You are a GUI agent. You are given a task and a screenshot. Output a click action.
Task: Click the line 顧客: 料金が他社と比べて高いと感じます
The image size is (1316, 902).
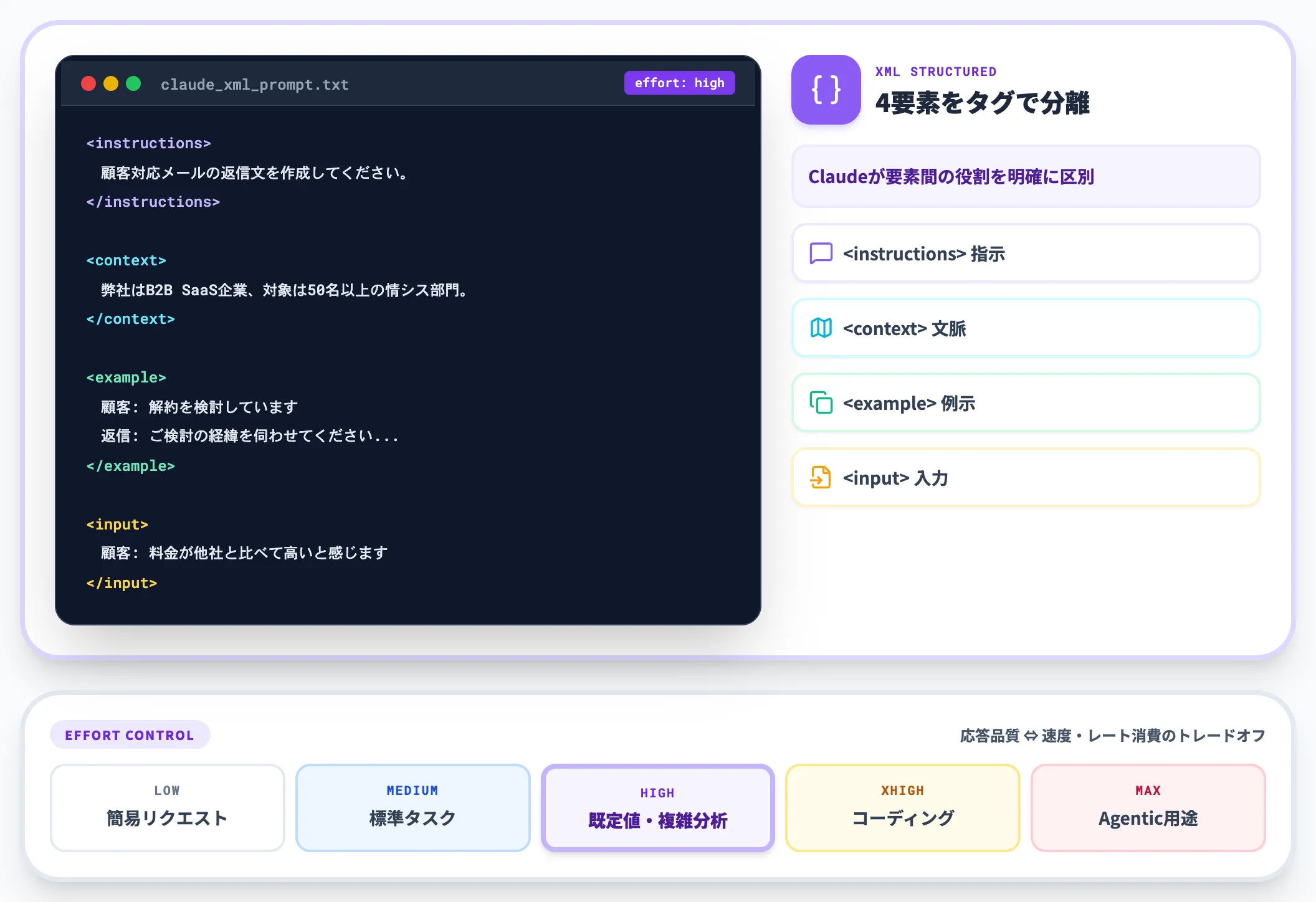(244, 553)
